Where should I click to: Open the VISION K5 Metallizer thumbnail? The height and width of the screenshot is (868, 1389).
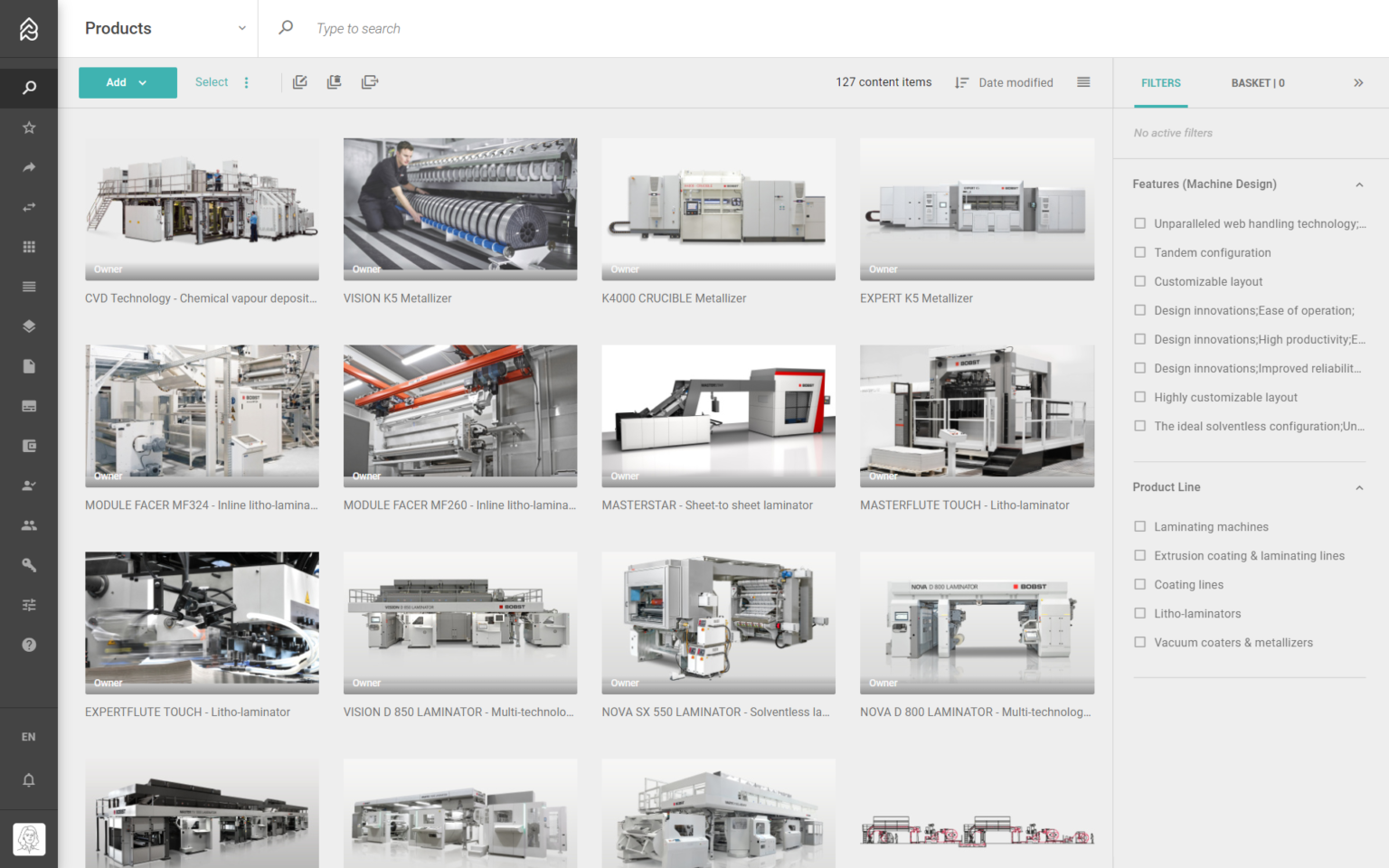point(459,209)
